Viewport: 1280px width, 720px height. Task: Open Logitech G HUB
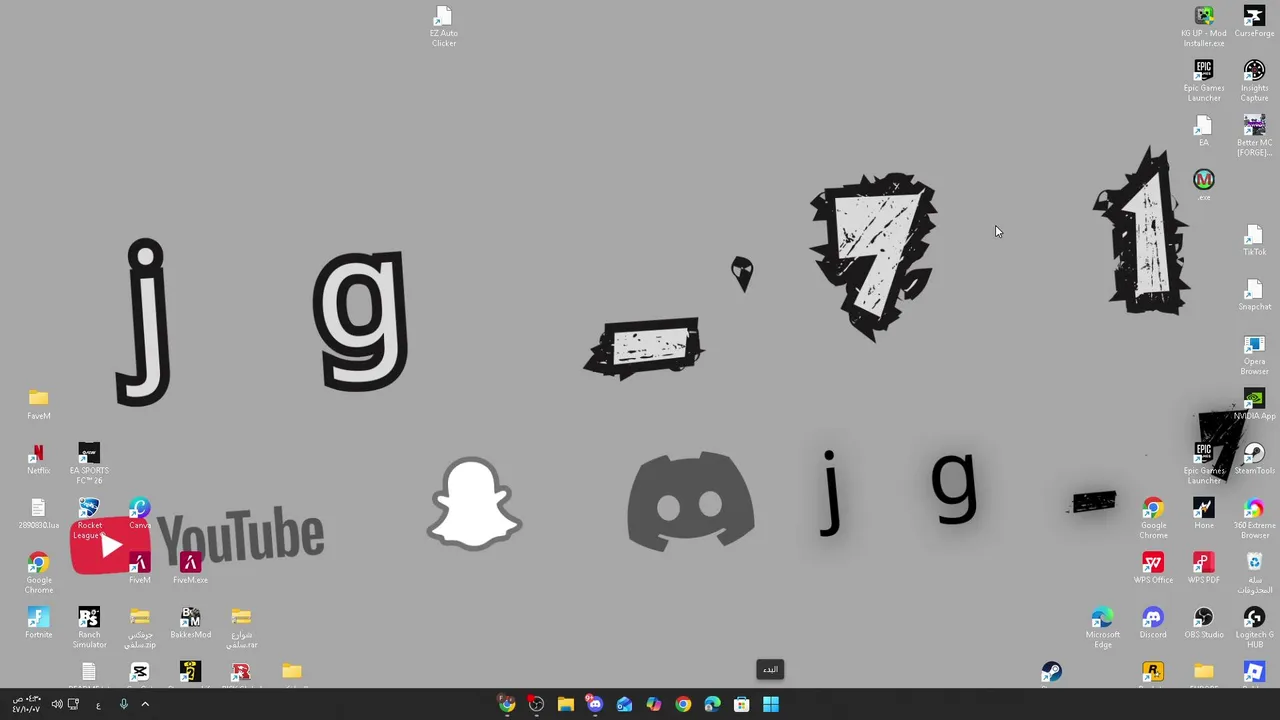(x=1254, y=627)
